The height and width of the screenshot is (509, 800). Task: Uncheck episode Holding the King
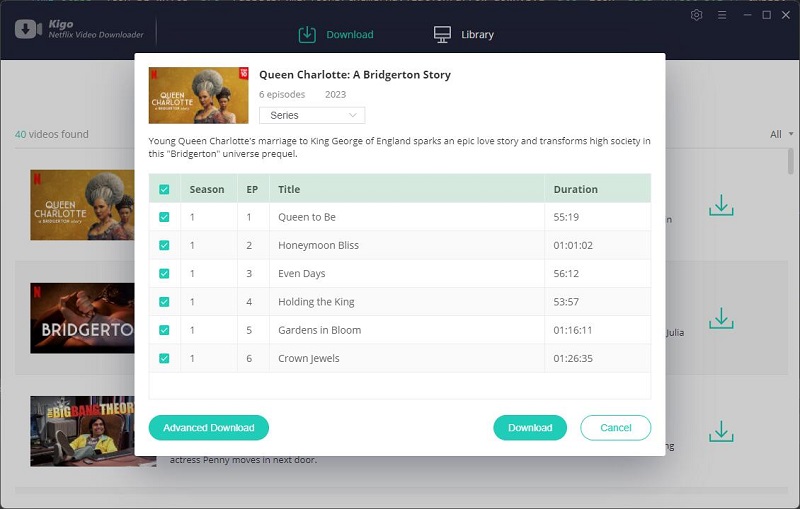click(x=164, y=302)
